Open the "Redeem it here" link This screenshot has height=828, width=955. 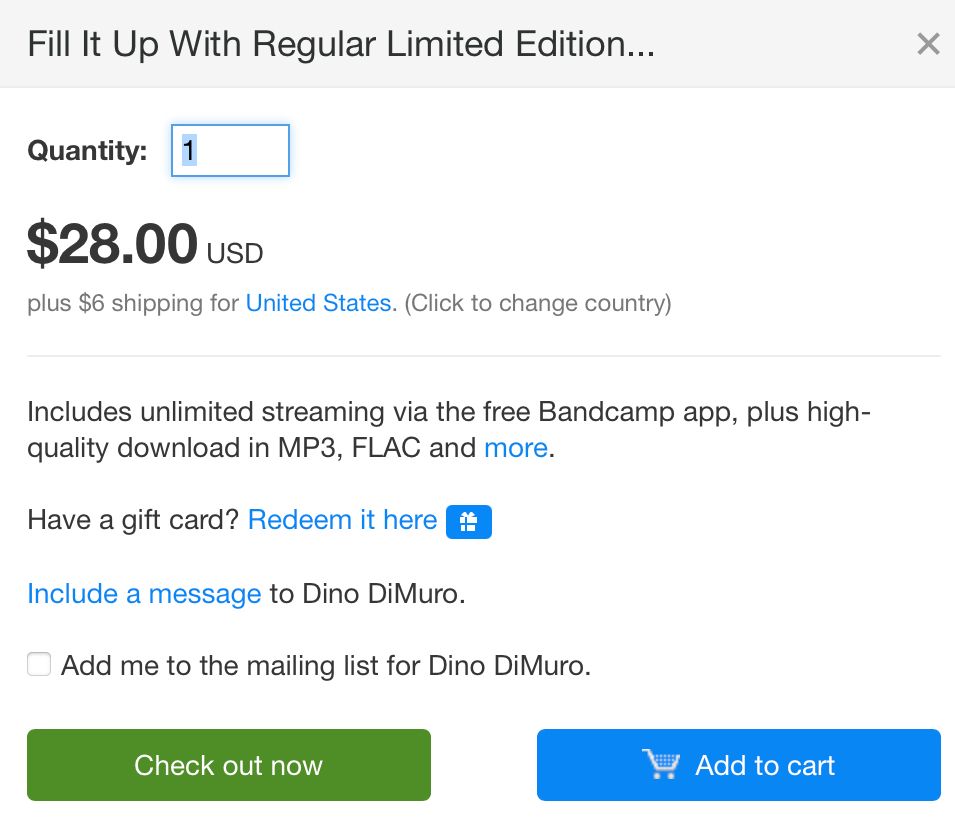coord(342,520)
